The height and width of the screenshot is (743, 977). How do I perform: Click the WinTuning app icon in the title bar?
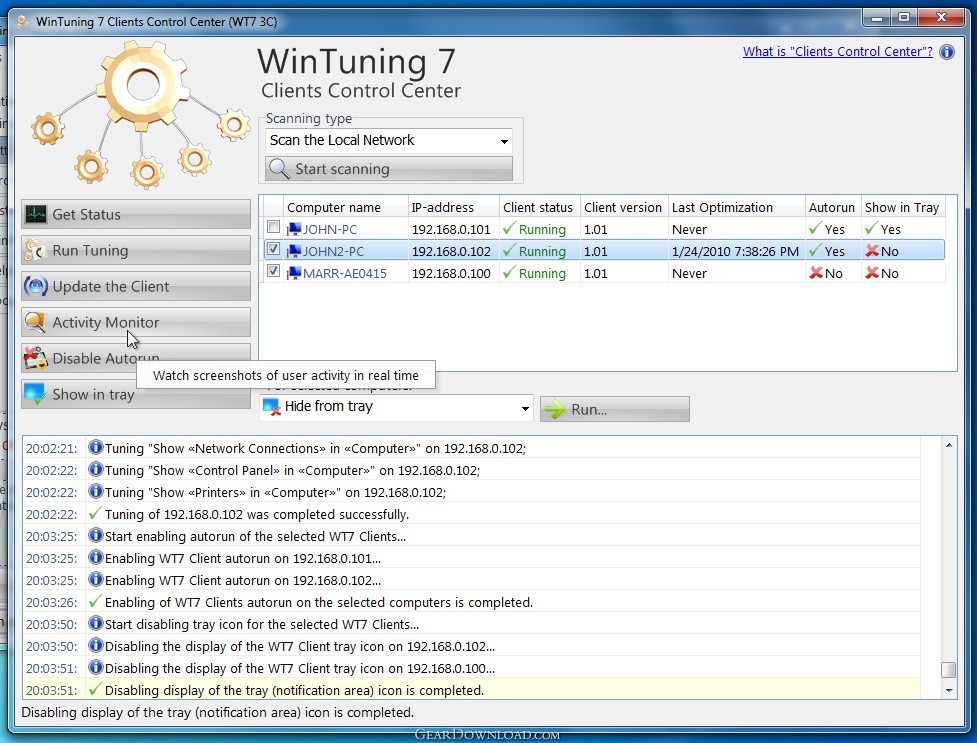tap(22, 22)
